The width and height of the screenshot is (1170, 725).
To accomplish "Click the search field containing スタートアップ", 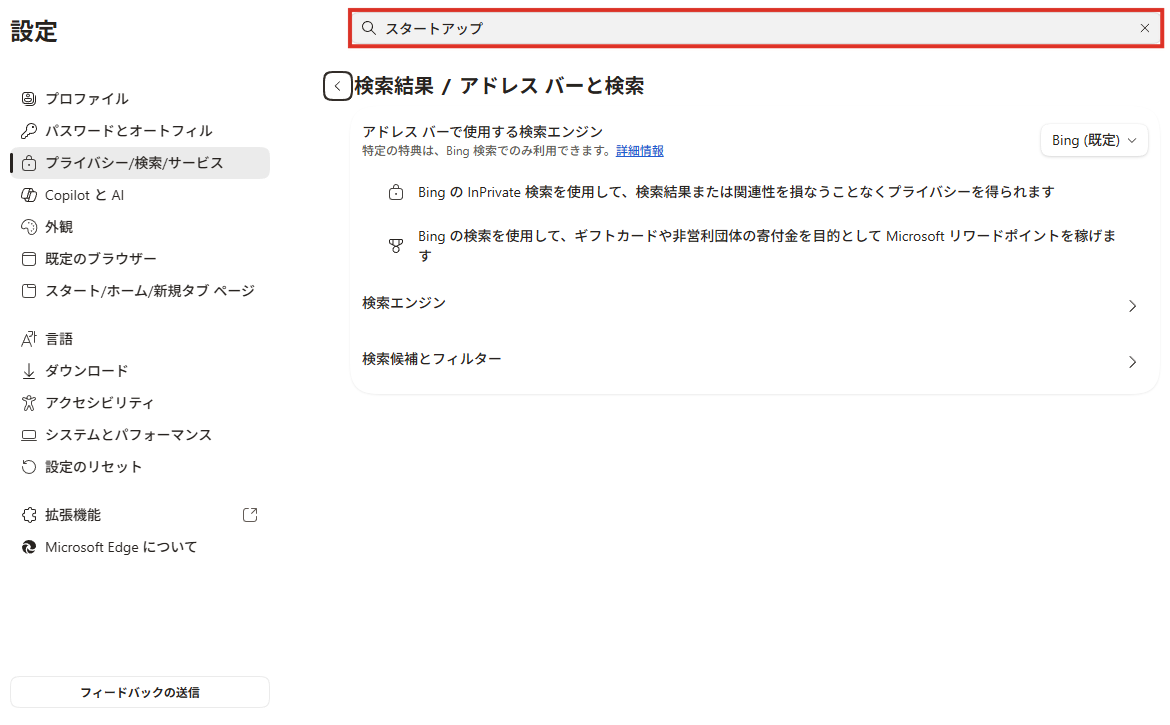I will (756, 28).
